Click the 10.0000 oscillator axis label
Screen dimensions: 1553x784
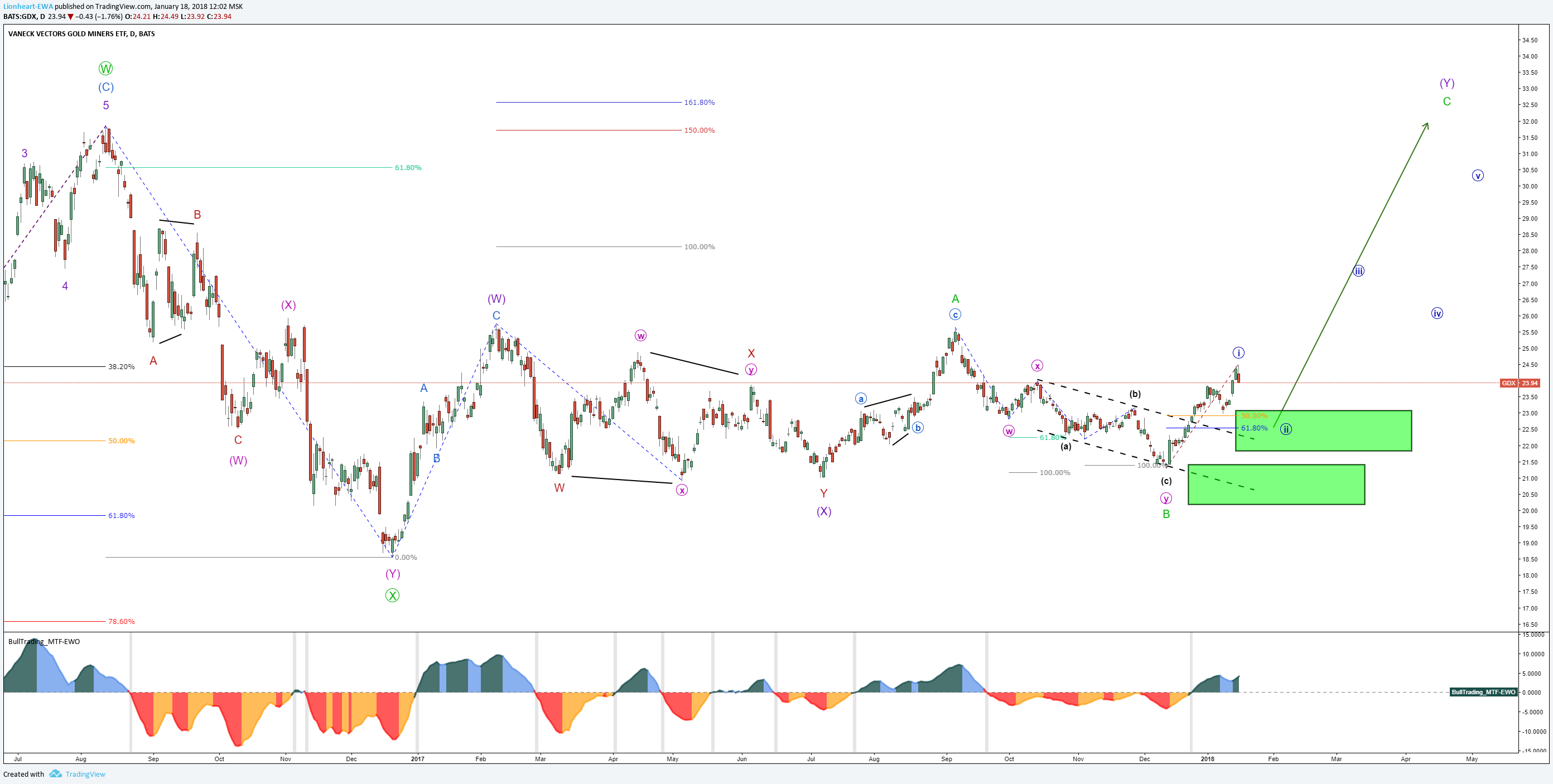point(1533,654)
